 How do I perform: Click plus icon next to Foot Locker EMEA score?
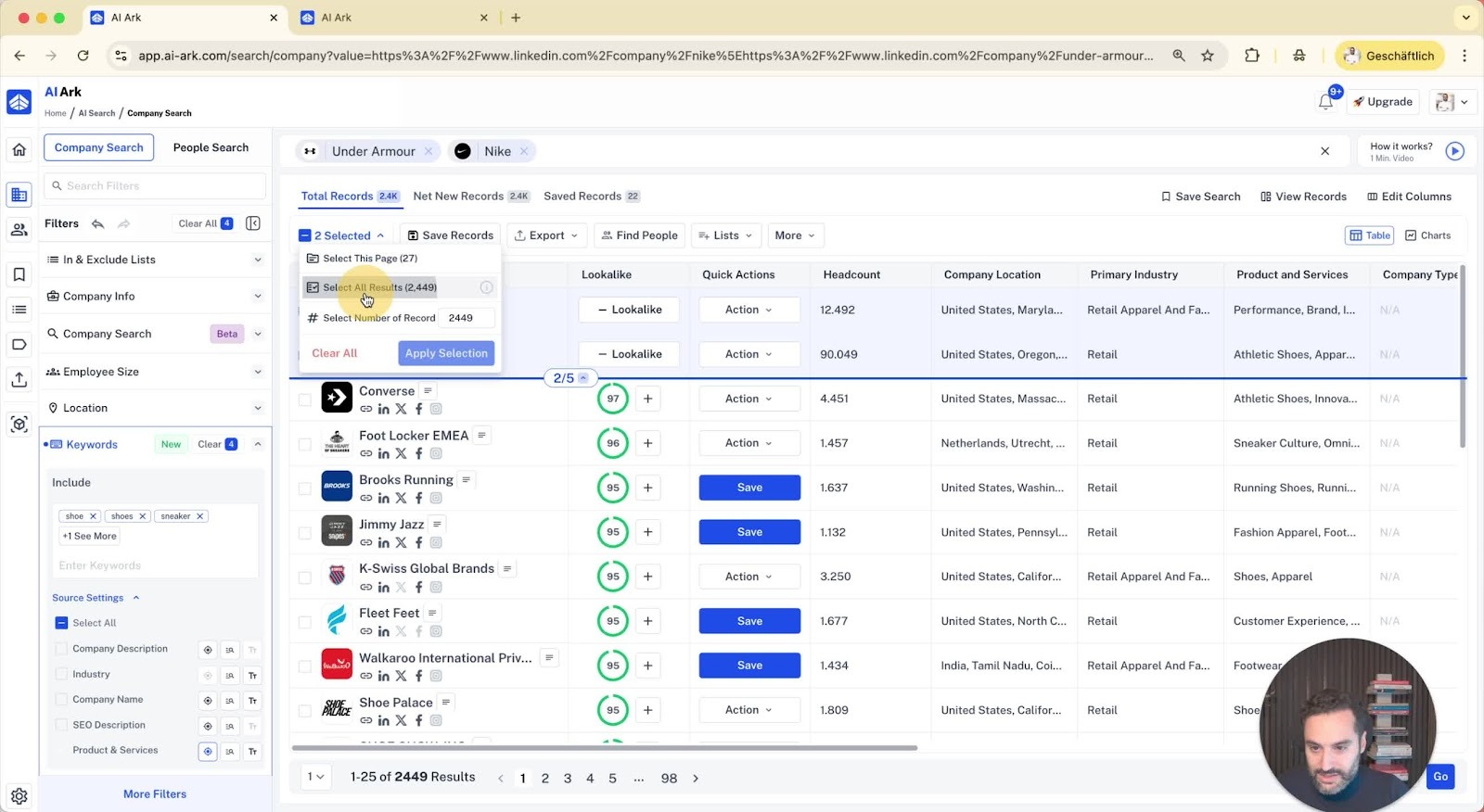(x=647, y=443)
